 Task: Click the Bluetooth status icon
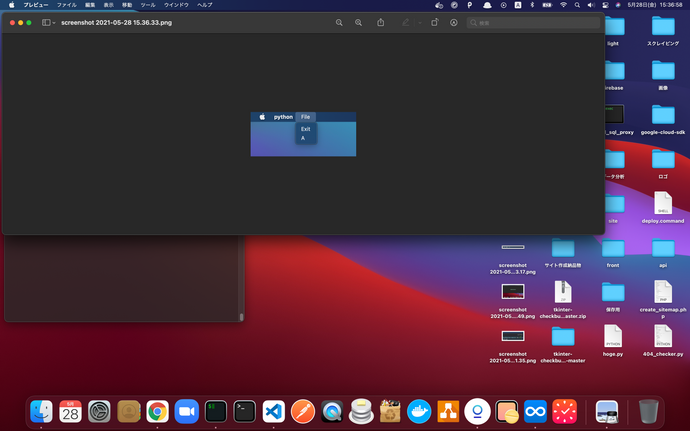532,5
